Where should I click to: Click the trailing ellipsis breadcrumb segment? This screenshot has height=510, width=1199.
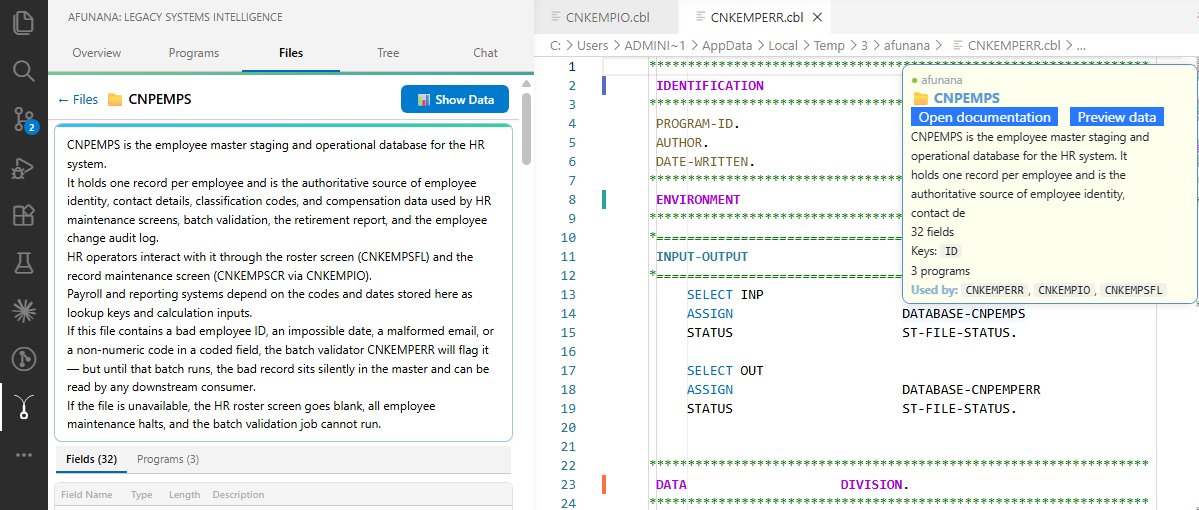pyautogui.click(x=1081, y=45)
